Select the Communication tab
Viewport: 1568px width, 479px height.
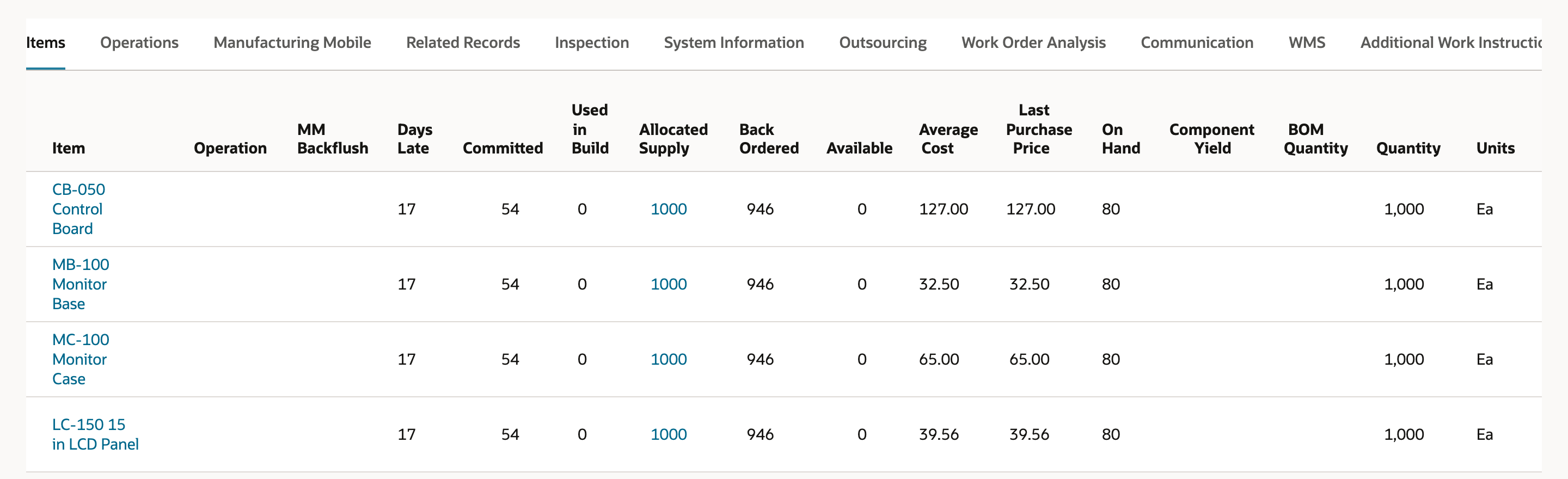[x=1197, y=42]
